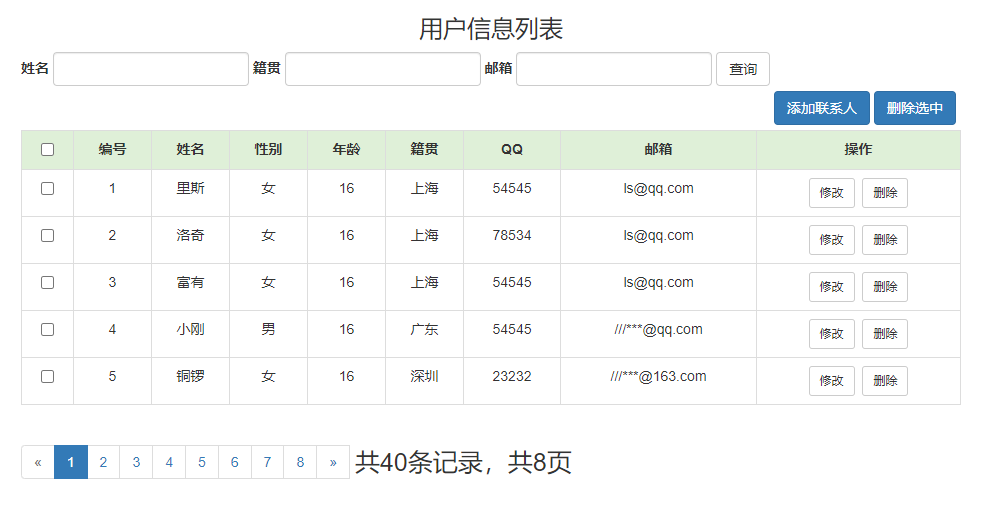The image size is (991, 510).
Task: Select the checkbox in row 小刚
Action: (x=47, y=329)
